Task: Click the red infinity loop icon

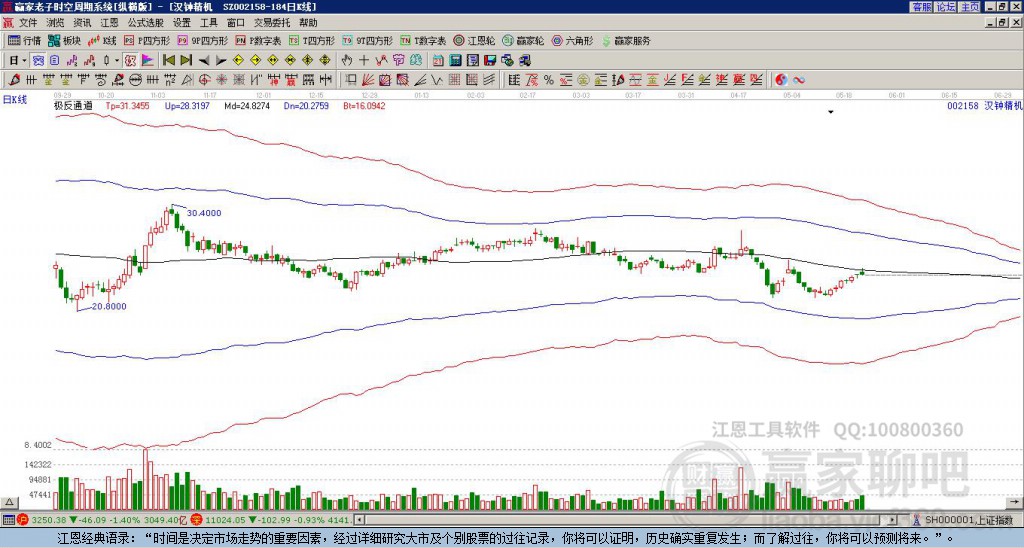Action: tap(799, 80)
